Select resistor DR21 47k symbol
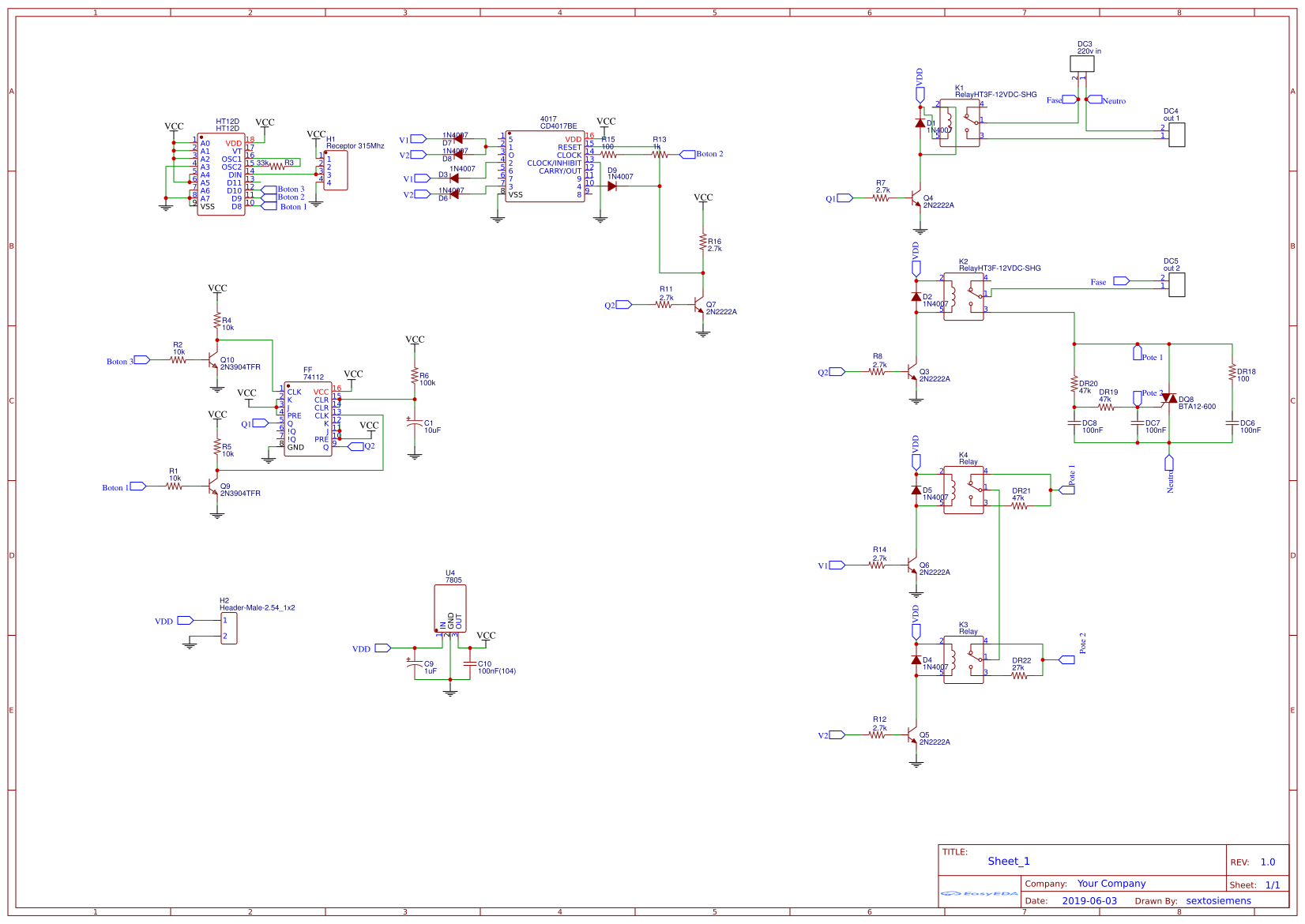The height and width of the screenshot is (924, 1305). point(1020,506)
